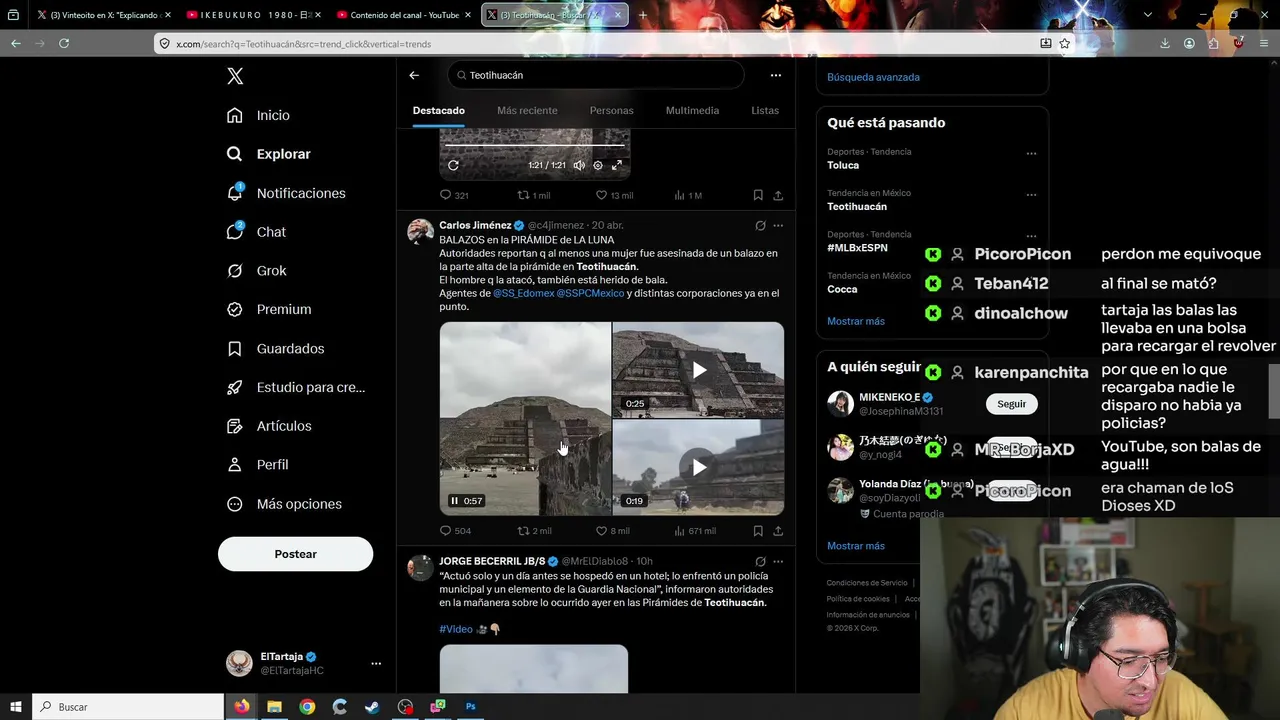This screenshot has height=720, width=1280.
Task: Click the Postear button
Action: [x=295, y=554]
